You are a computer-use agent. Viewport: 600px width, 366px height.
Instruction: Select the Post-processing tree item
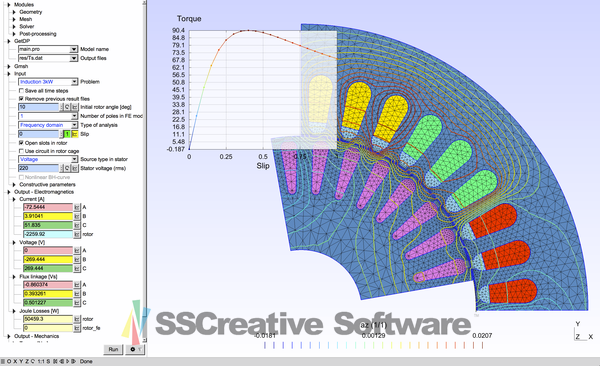point(38,34)
